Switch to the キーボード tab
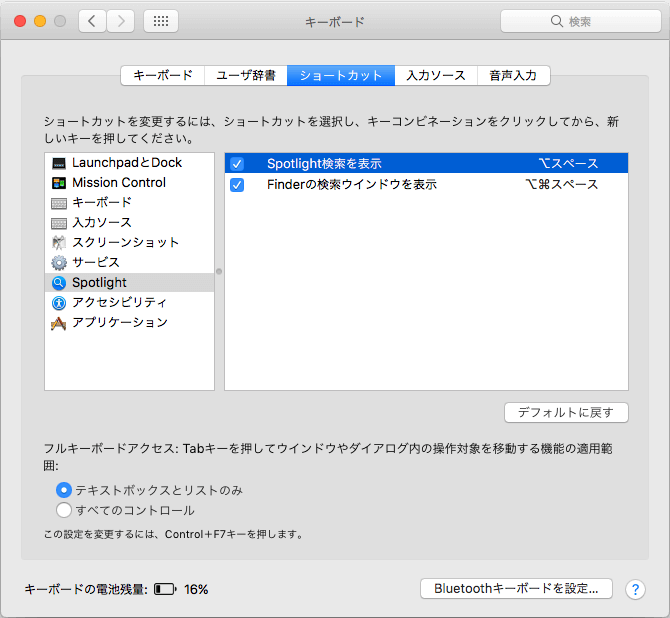The image size is (670, 618). 163,76
